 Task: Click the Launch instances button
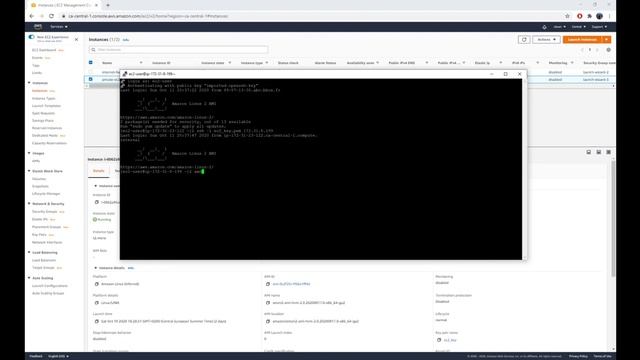pos(582,40)
